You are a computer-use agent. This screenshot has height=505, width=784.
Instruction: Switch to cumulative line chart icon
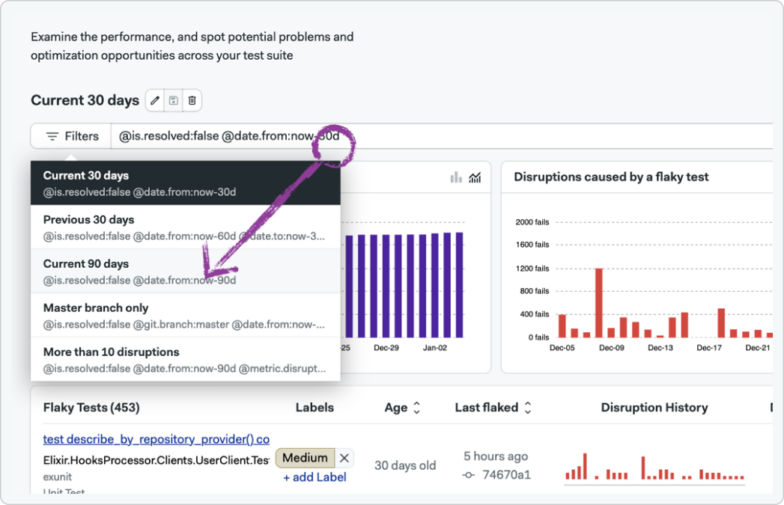pyautogui.click(x=475, y=177)
